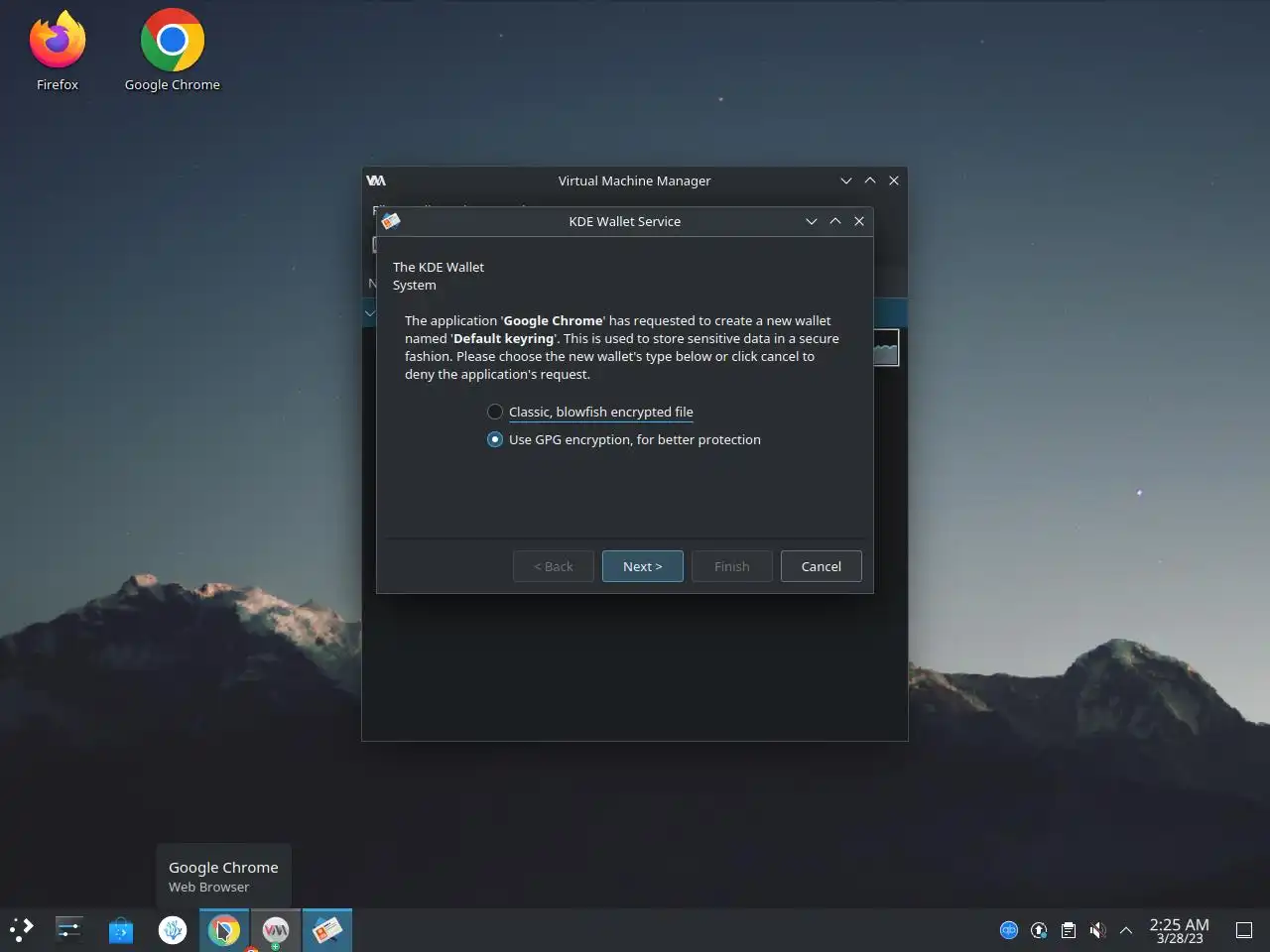Click the disabled Back button
Screen dimensions: 1270x952
554,566
